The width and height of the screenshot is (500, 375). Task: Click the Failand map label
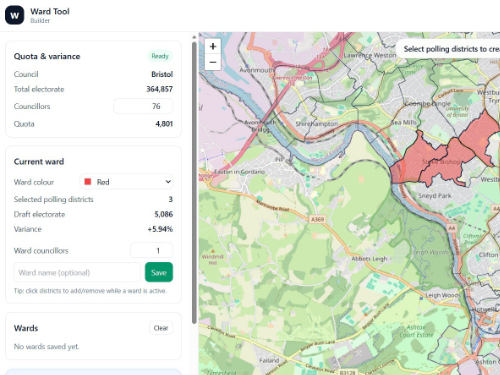click(x=269, y=360)
